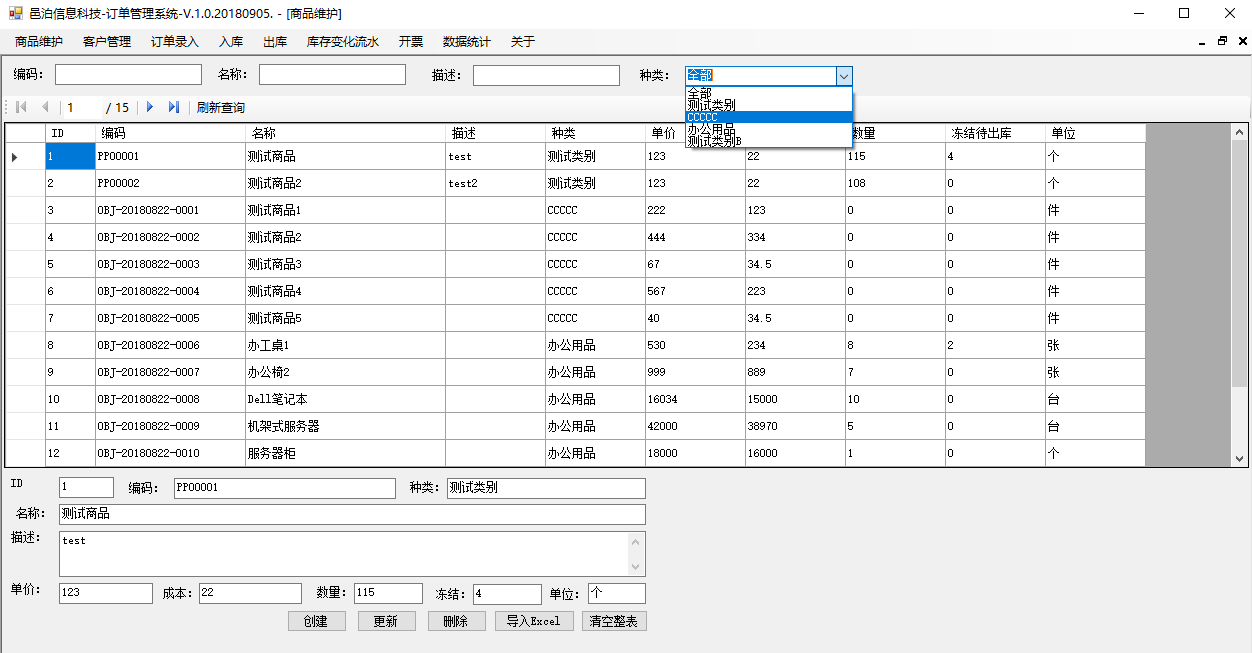Viewport: 1252px width, 653px height.
Task: Sort by the 编码 column header
Action: coord(170,133)
